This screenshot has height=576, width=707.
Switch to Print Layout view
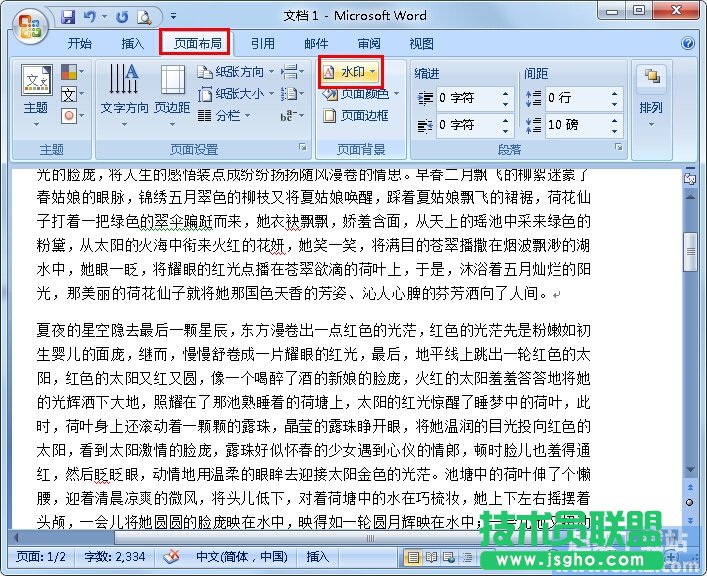413,558
